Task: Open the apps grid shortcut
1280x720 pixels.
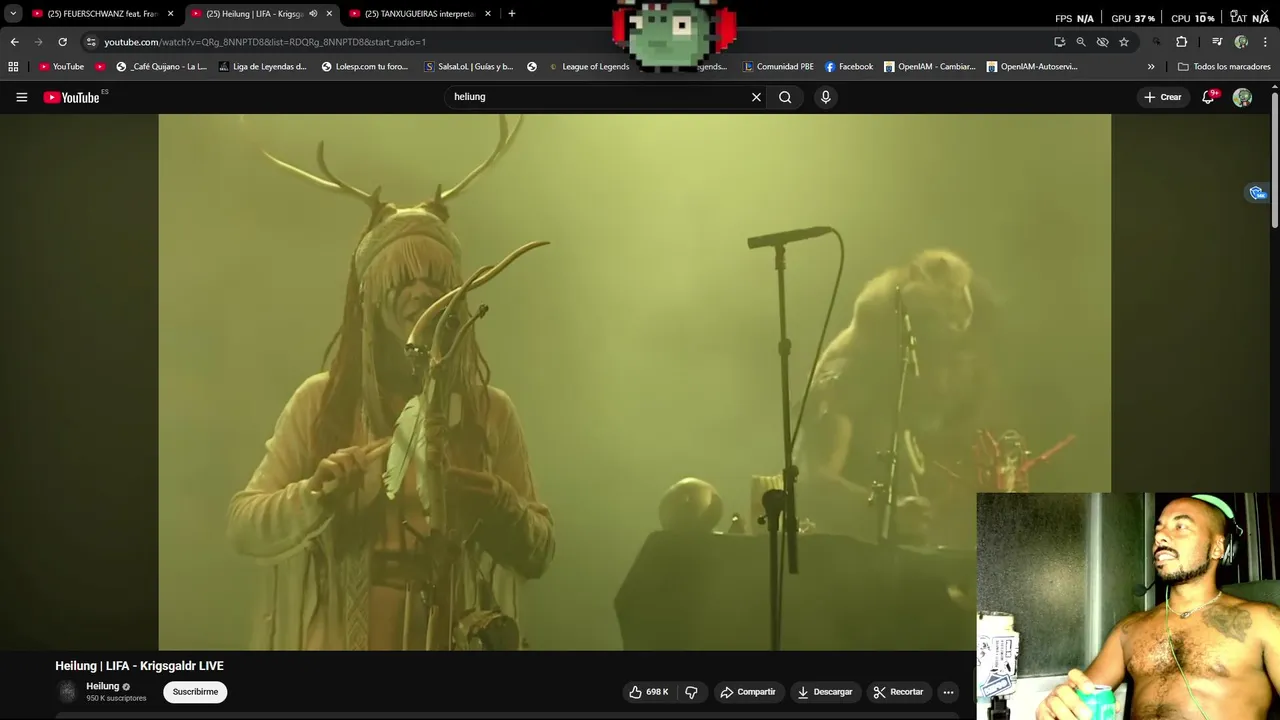Action: click(13, 67)
